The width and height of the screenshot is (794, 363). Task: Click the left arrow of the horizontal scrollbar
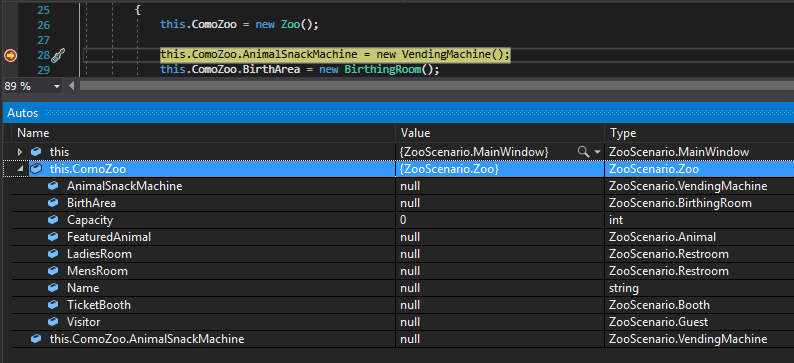point(71,86)
